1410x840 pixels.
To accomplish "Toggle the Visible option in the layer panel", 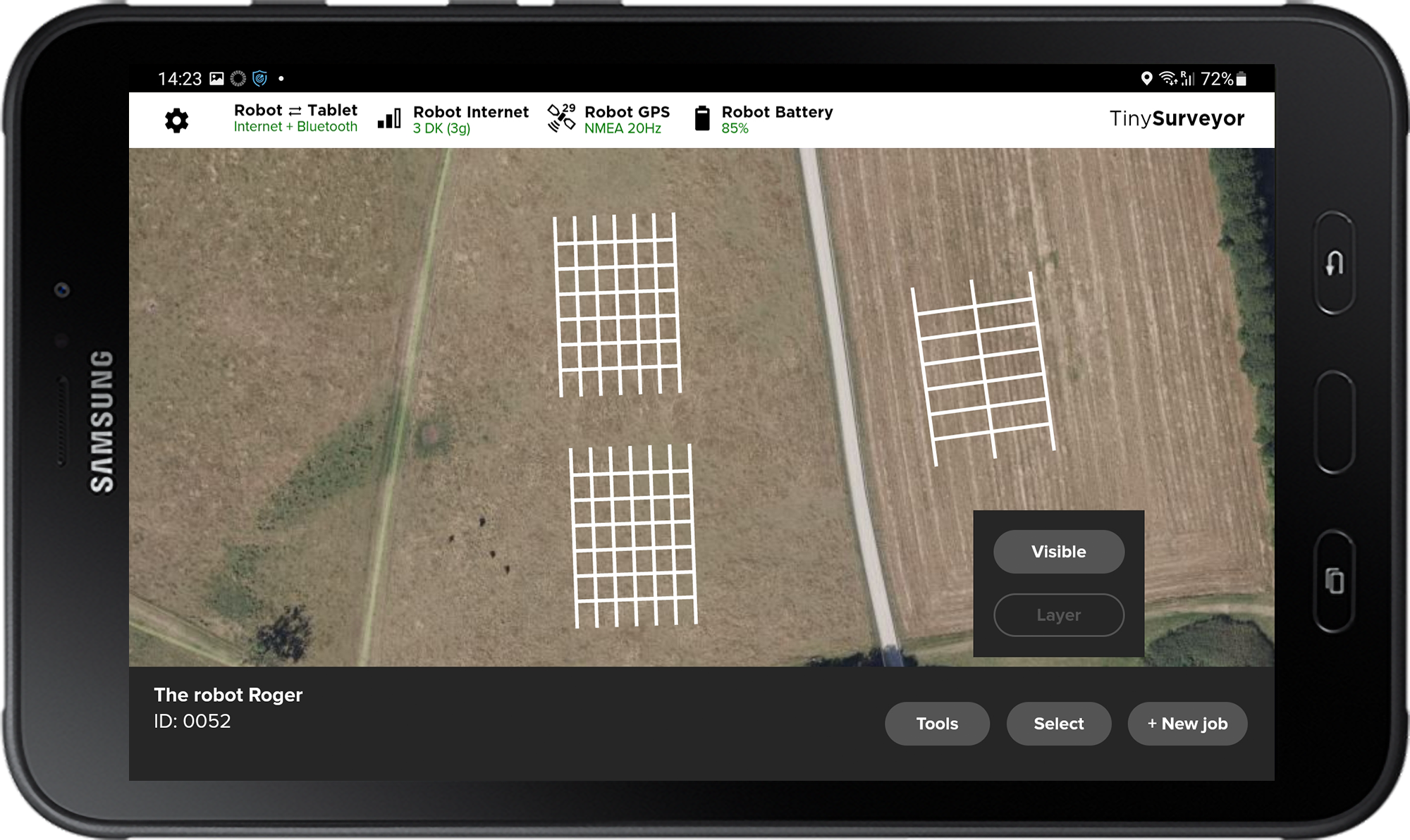I will 1058,552.
